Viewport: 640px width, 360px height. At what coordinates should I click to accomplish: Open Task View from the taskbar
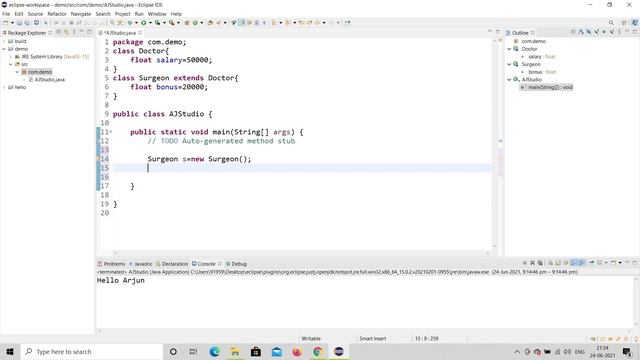point(193,351)
